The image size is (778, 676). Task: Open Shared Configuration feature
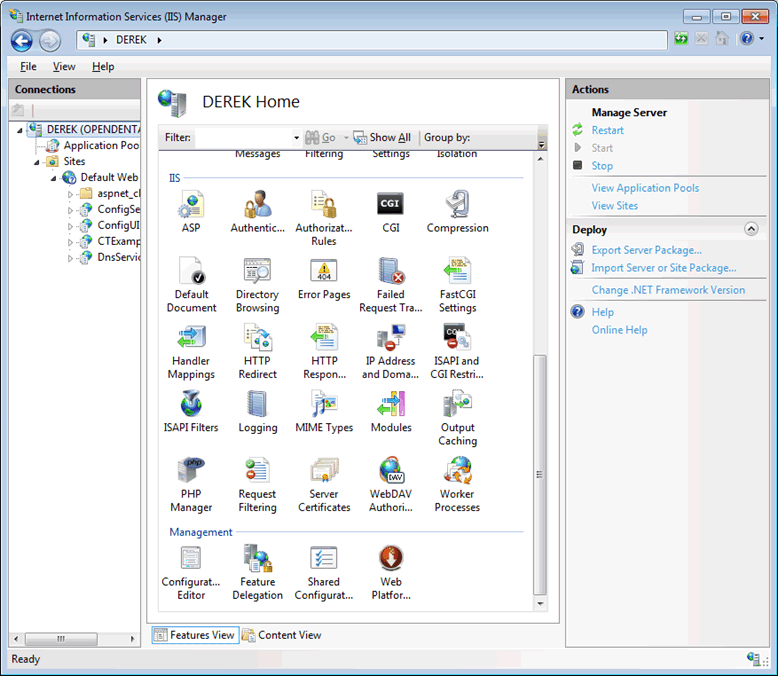(324, 572)
